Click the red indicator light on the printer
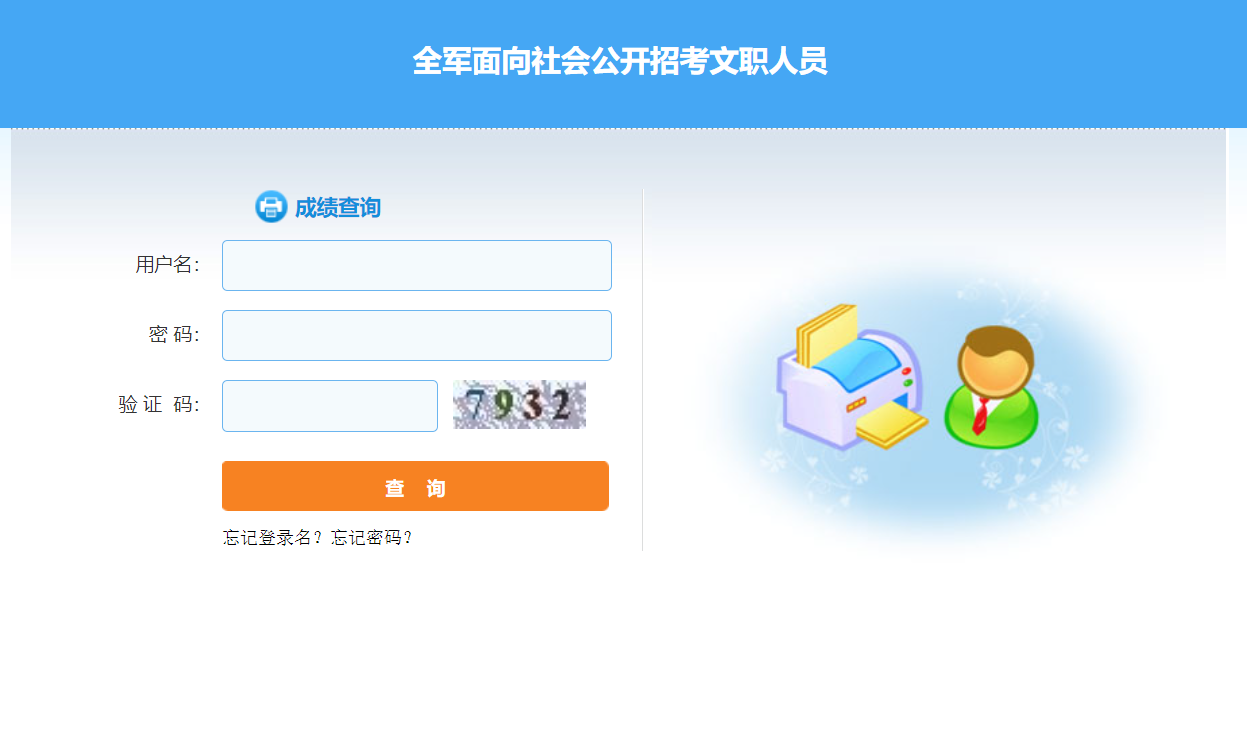 pyautogui.click(x=907, y=371)
